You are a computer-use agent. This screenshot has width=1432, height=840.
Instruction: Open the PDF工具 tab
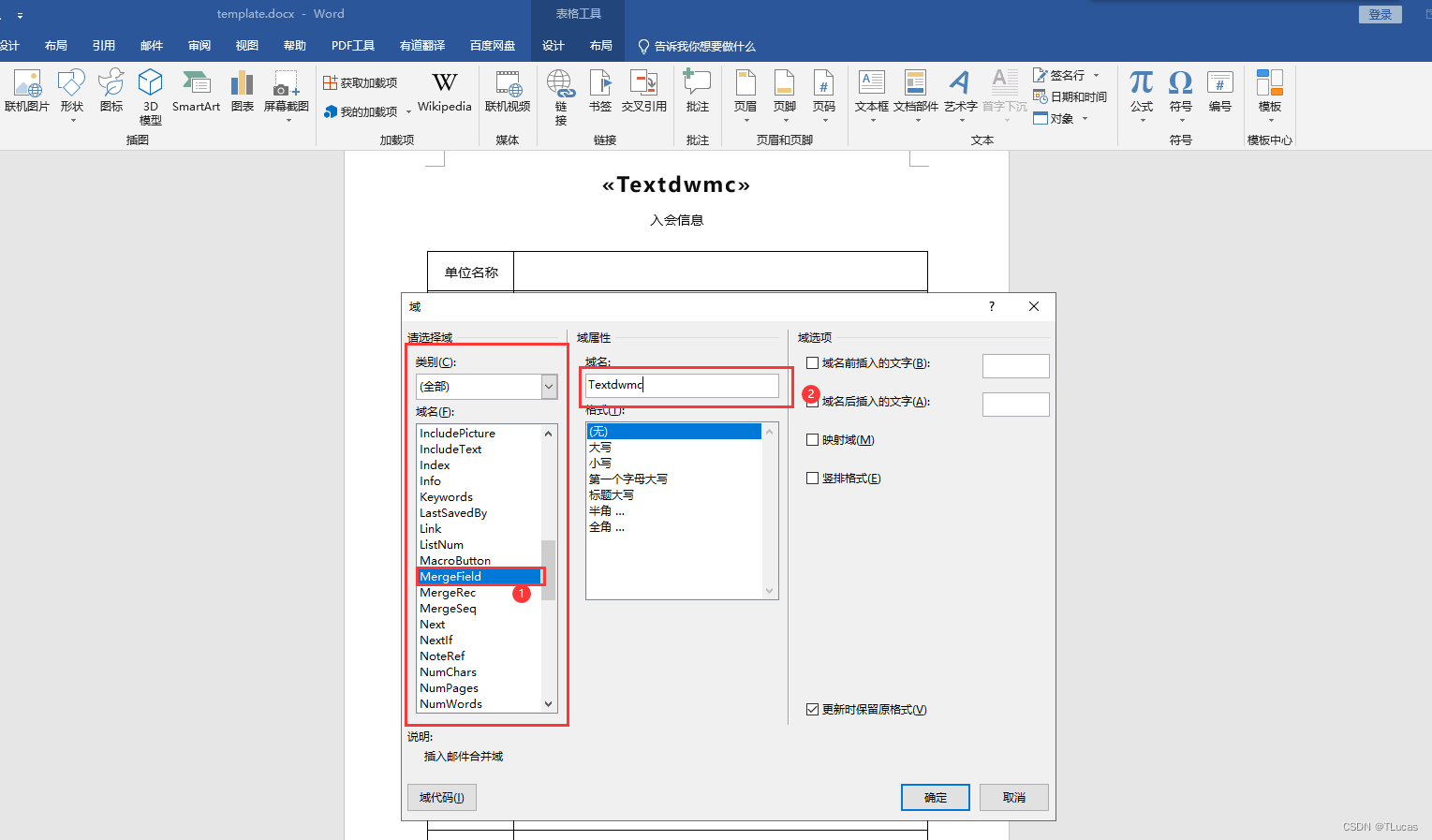353,46
